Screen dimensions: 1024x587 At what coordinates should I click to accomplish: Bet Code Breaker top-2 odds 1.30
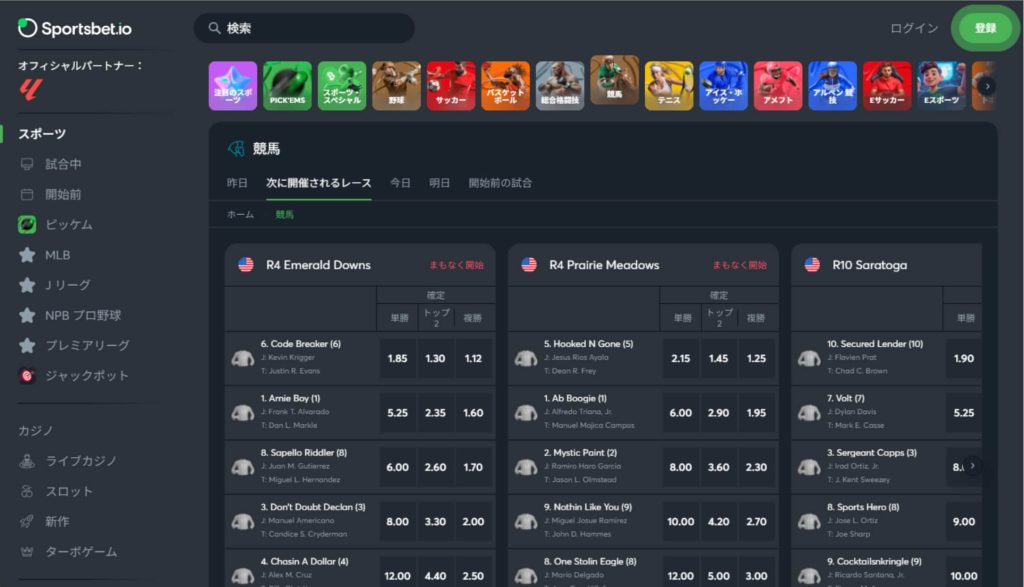435,358
